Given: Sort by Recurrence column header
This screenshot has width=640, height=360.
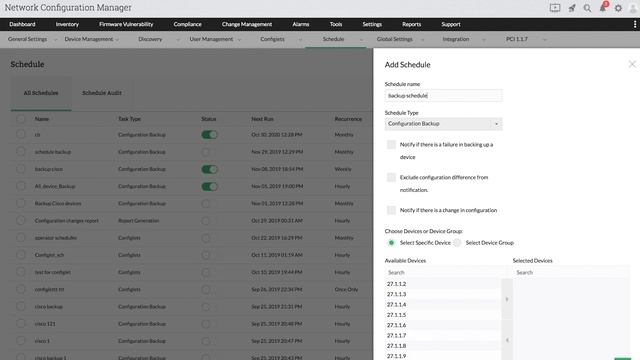Looking at the screenshot, I should pyautogui.click(x=348, y=119).
